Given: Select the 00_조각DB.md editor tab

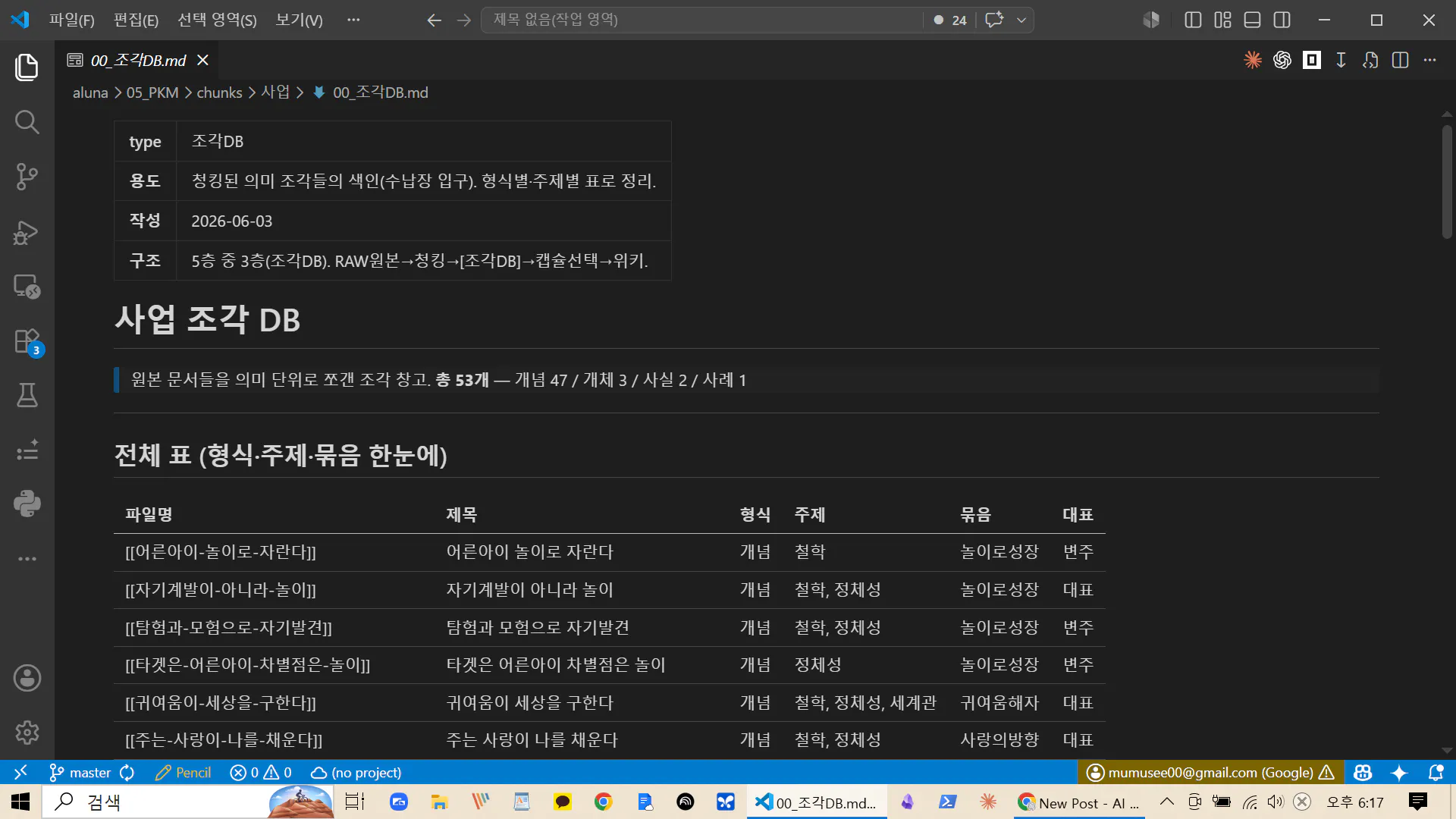Looking at the screenshot, I should 138,60.
